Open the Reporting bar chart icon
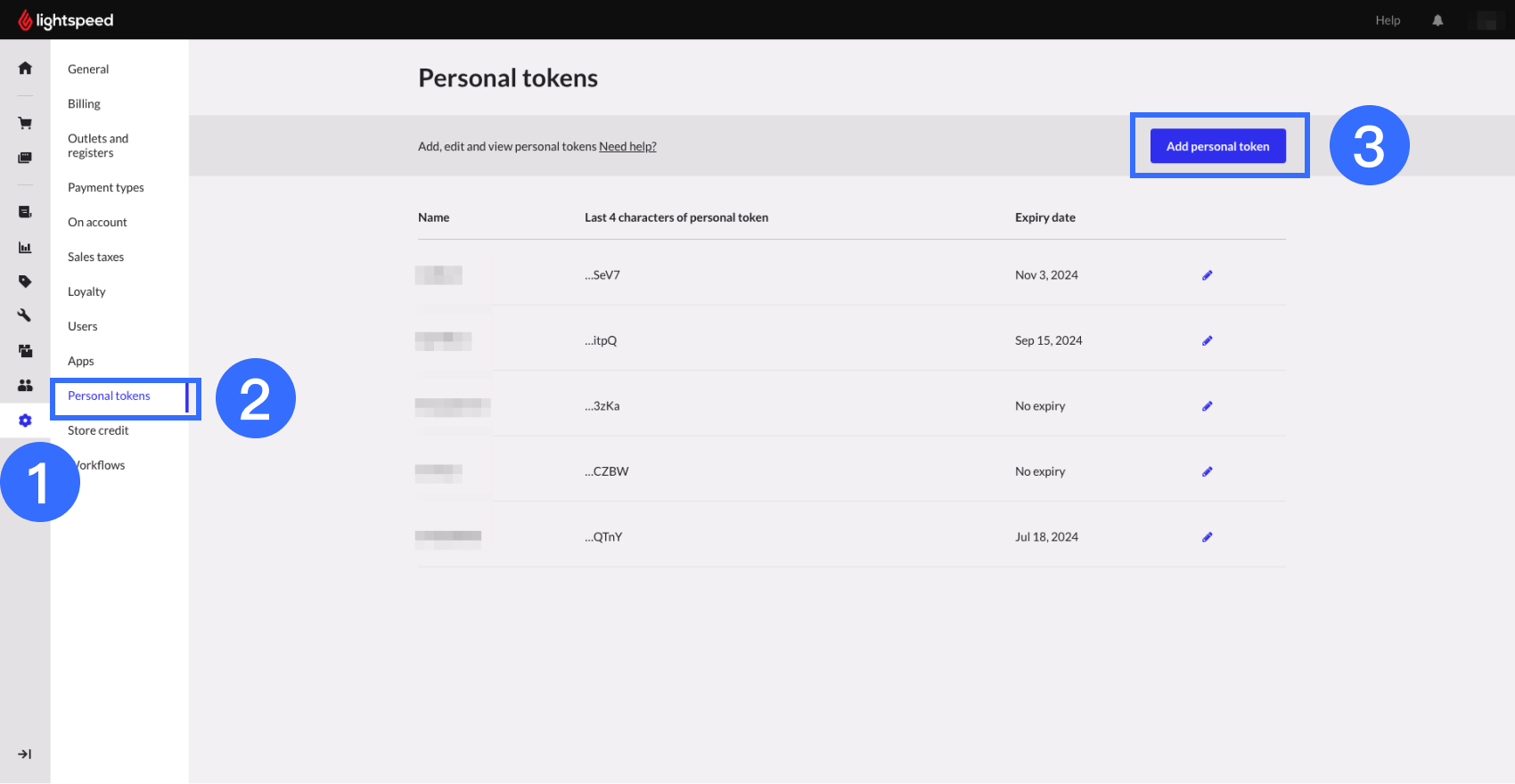This screenshot has height=784, width=1515. pos(25,248)
